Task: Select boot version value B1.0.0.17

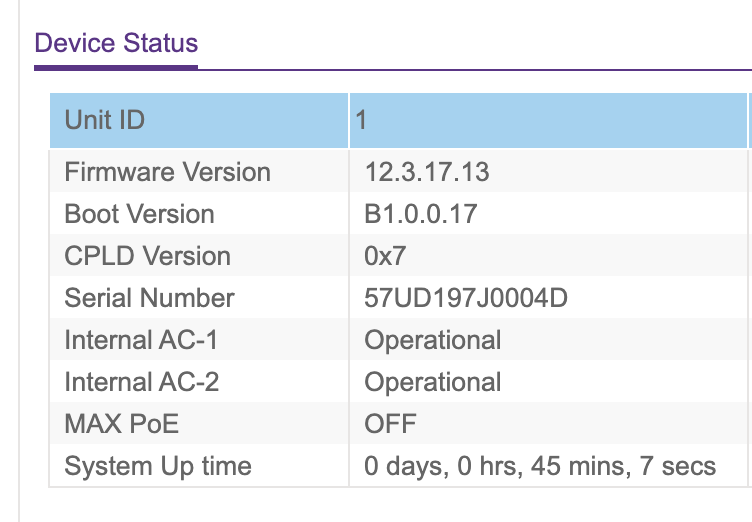Action: [x=421, y=214]
